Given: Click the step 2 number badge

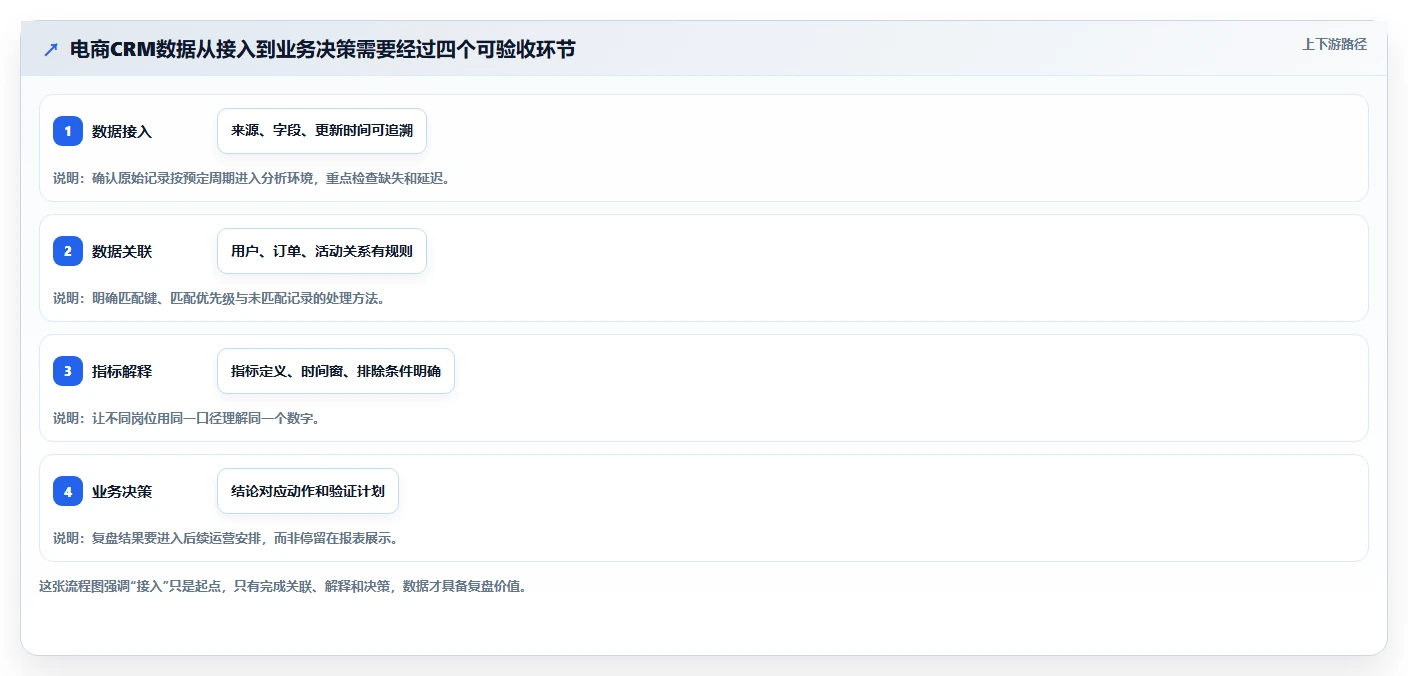Looking at the screenshot, I should 68,251.
